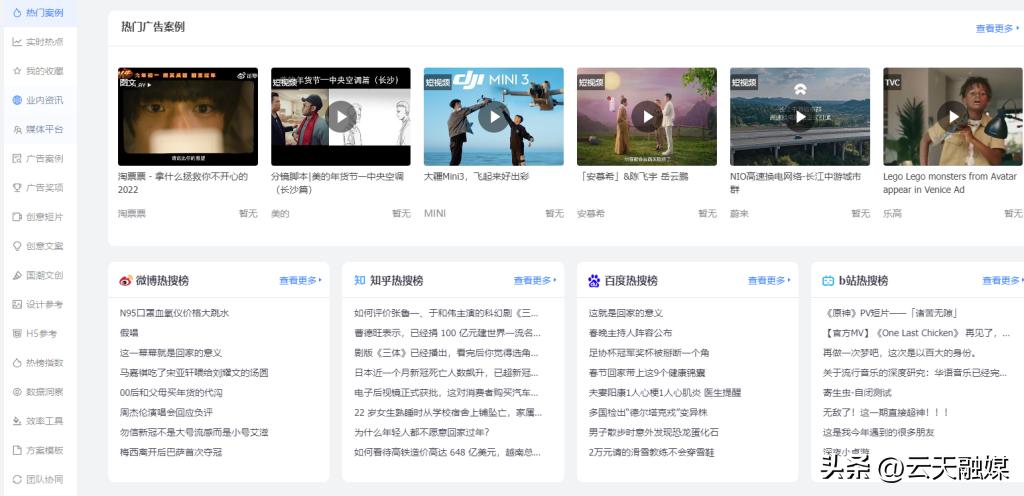Open the 为什么年轻人都不愿意回家过年 question
This screenshot has width=1024, height=496.
[422, 432]
